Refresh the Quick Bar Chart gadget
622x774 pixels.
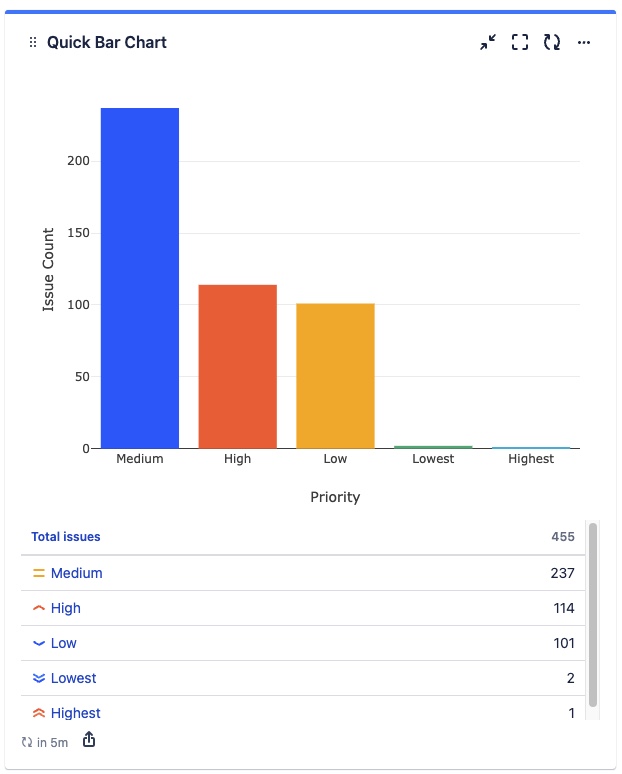[x=552, y=43]
